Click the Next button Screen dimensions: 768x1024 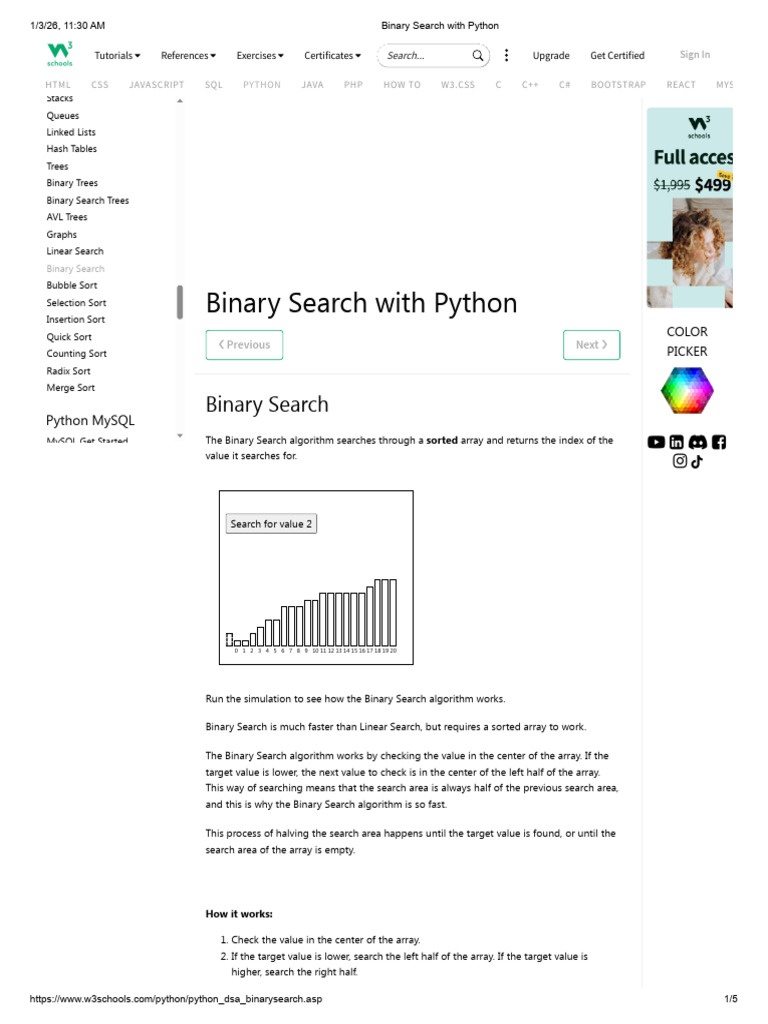point(591,345)
